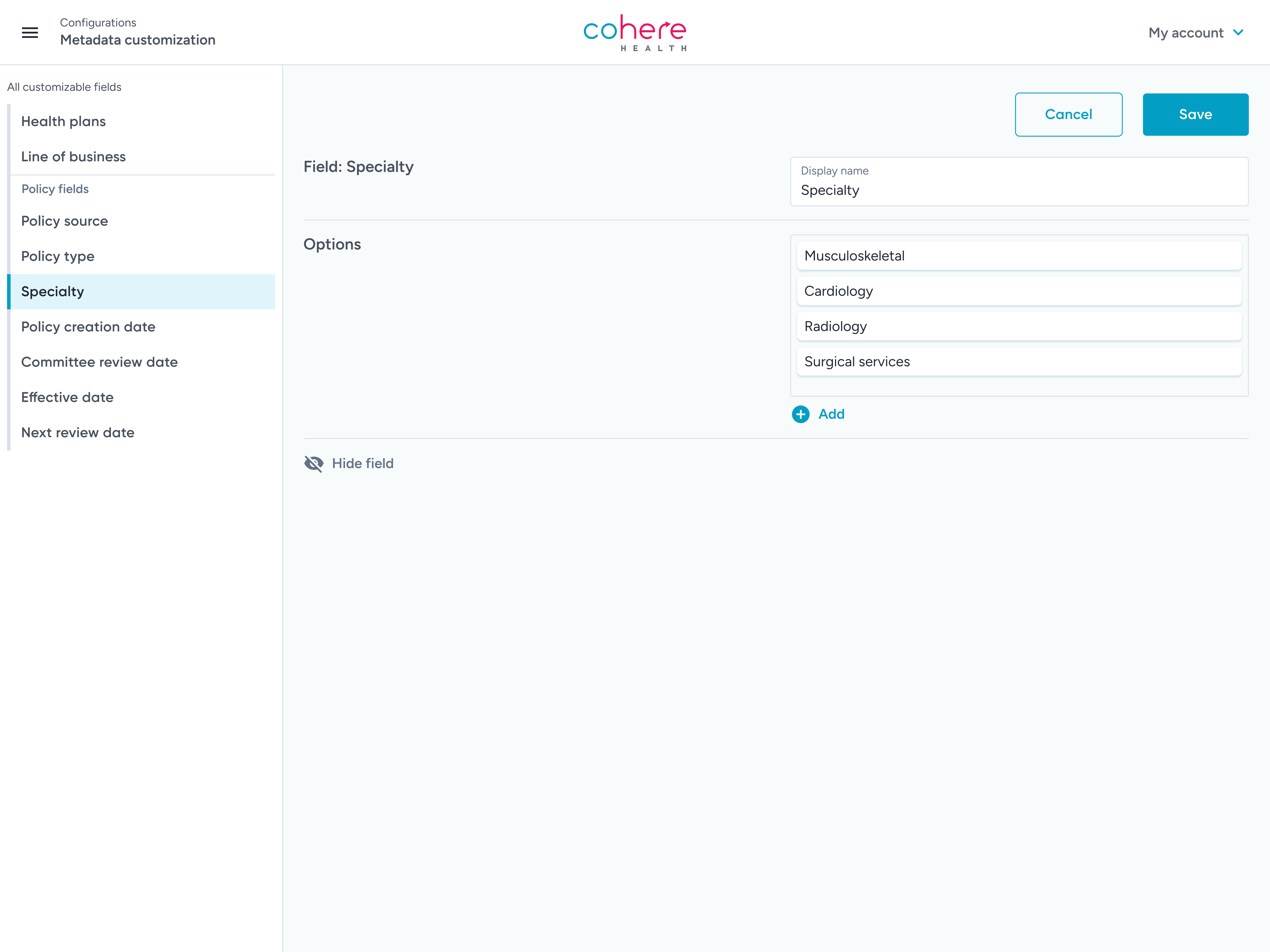
Task: Select Next review date field
Action: tap(142, 433)
